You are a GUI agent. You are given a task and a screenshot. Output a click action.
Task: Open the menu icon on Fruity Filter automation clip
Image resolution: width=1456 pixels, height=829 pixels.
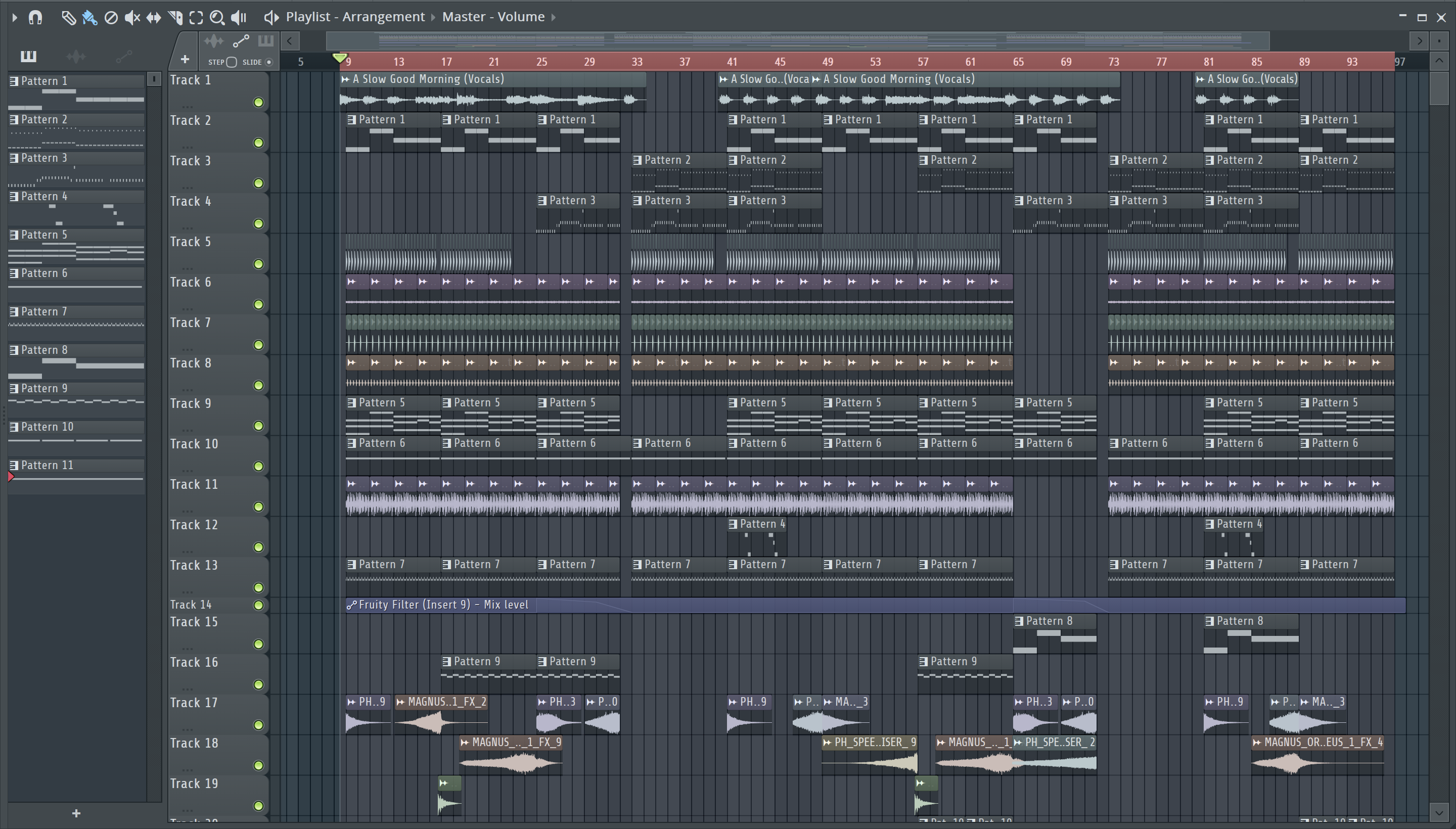pos(351,605)
